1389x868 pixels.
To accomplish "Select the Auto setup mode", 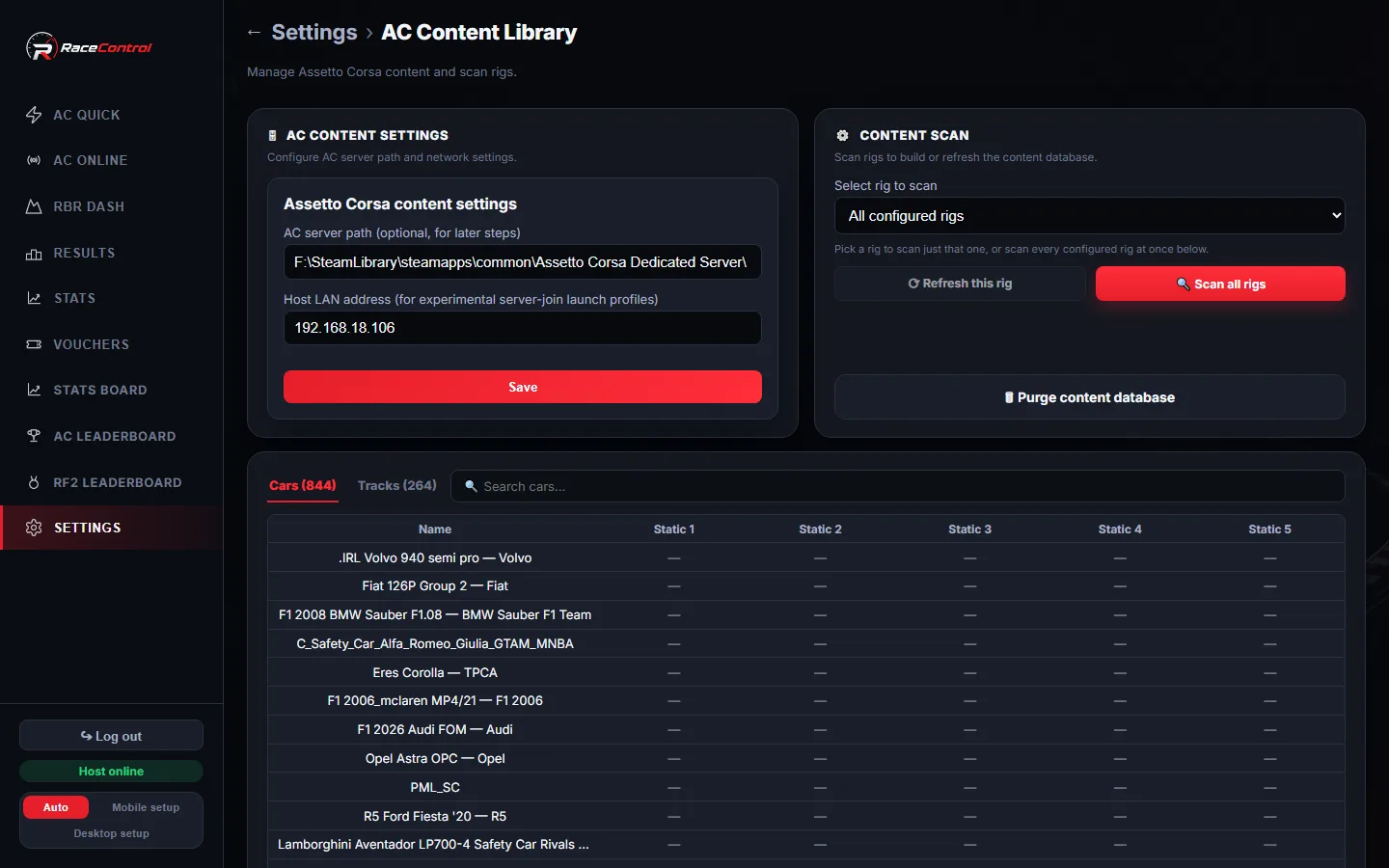I will point(56,807).
